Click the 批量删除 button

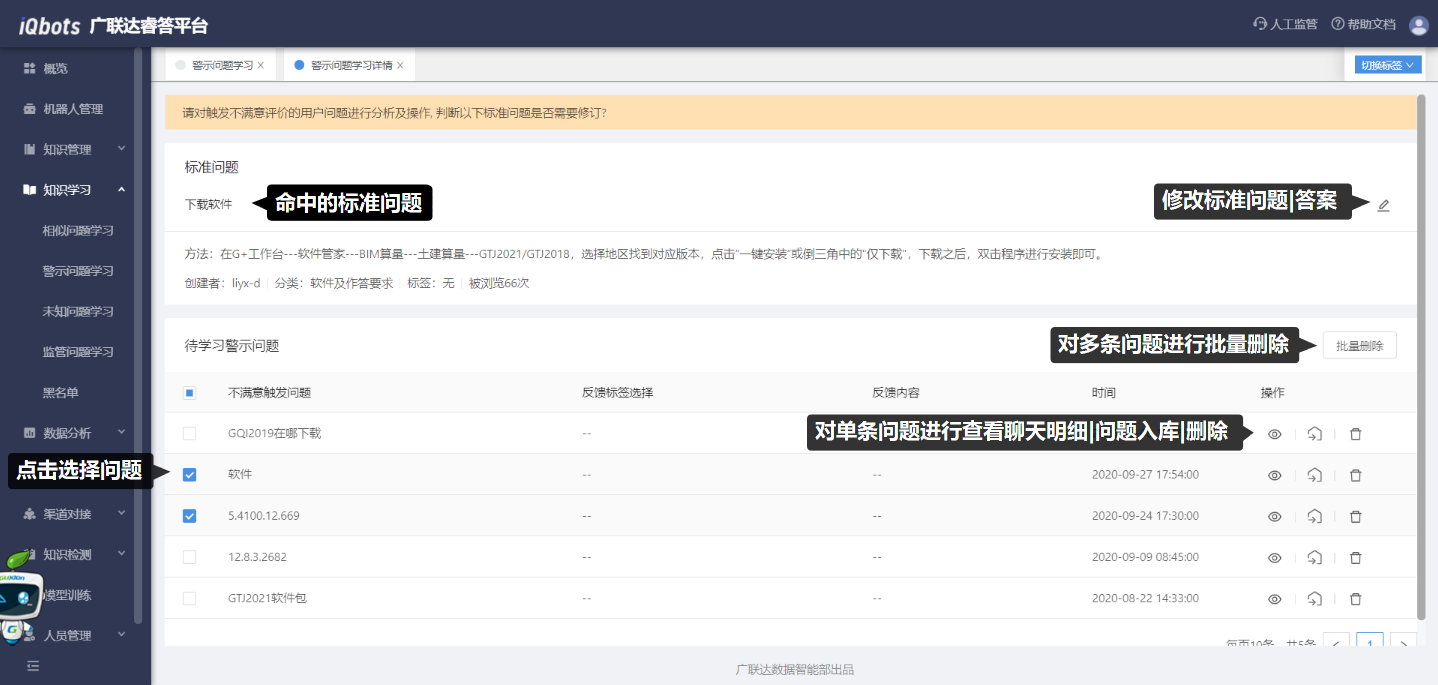click(x=1359, y=346)
